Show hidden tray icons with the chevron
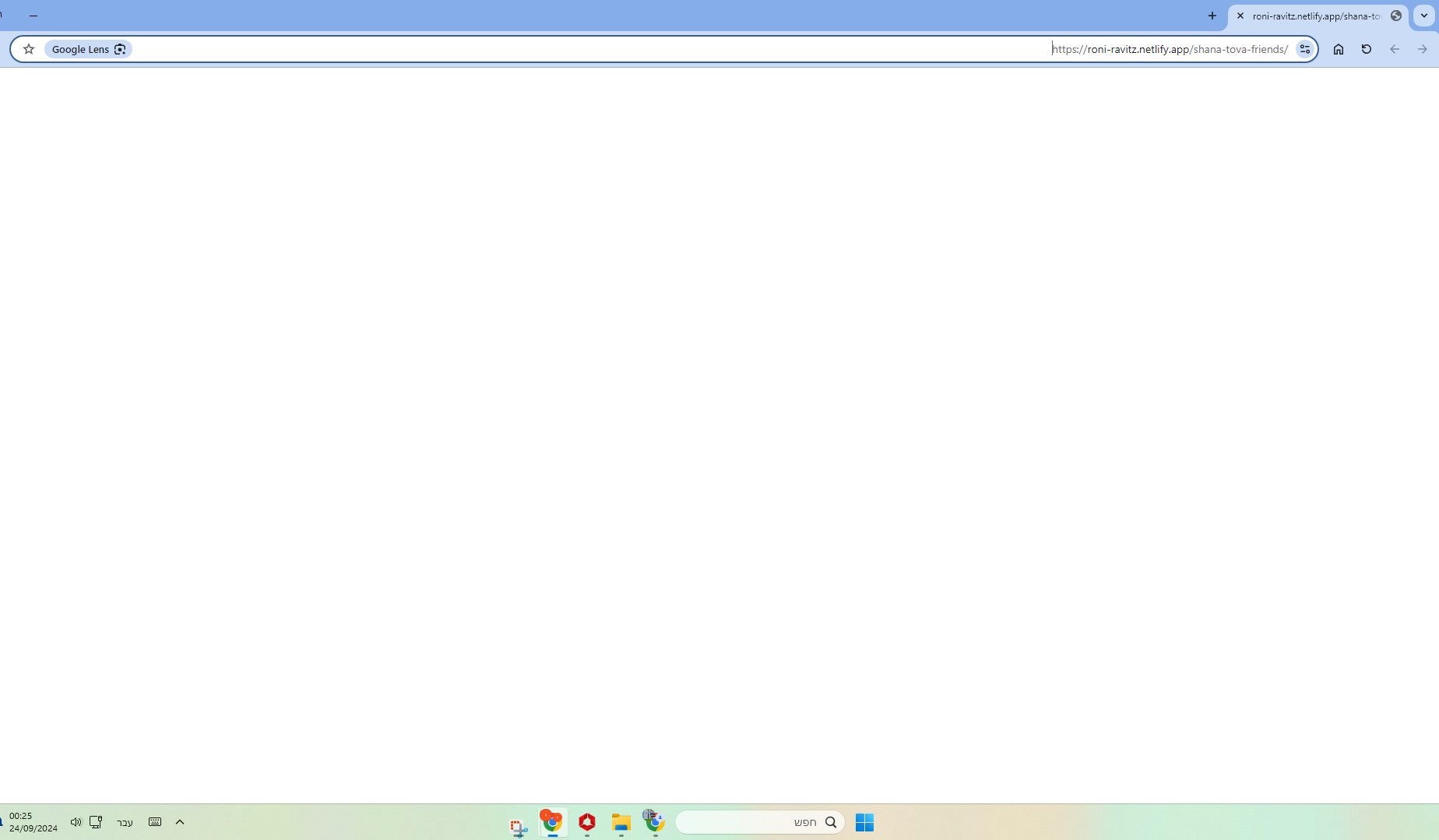Screen dimensions: 1439x840 (x=180, y=822)
